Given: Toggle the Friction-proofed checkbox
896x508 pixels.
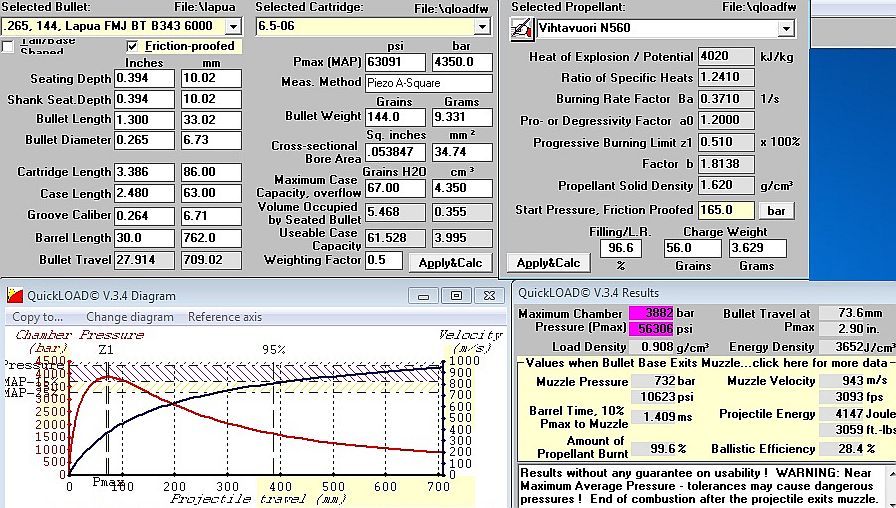Looking at the screenshot, I should pos(133,46).
